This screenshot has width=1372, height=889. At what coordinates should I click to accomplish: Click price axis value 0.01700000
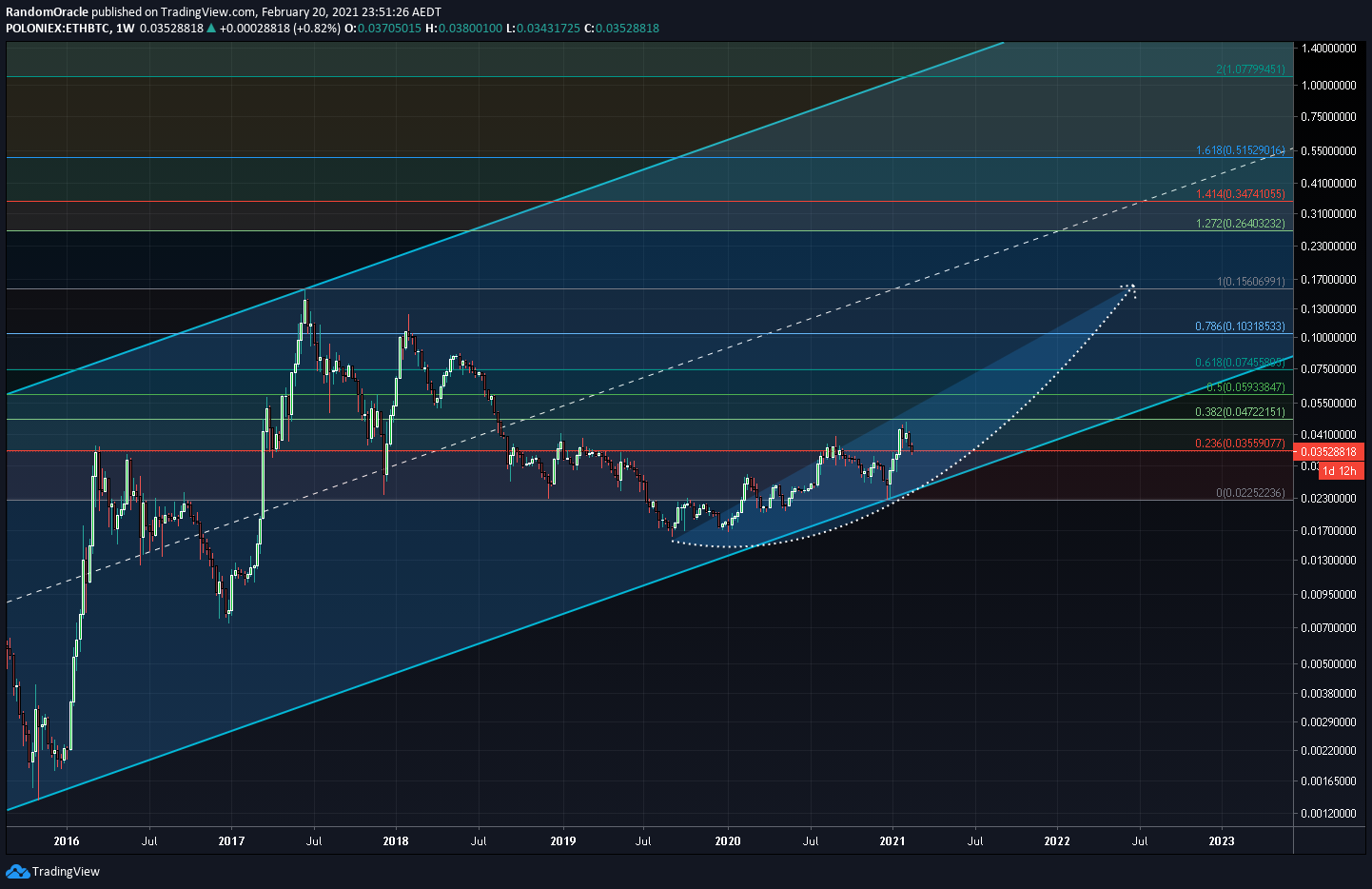coord(1328,531)
